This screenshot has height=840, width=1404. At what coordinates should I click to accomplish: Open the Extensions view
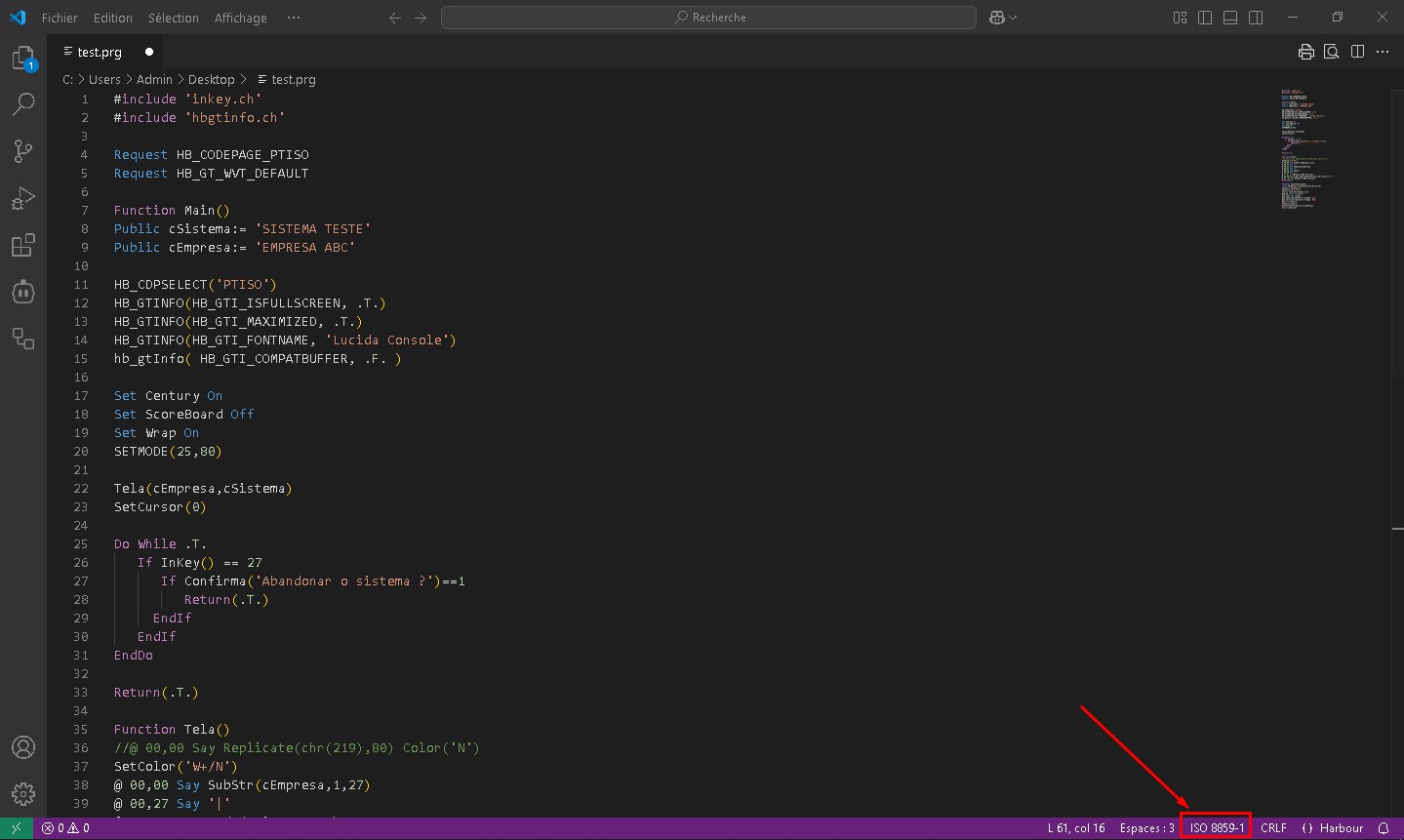pos(23,245)
